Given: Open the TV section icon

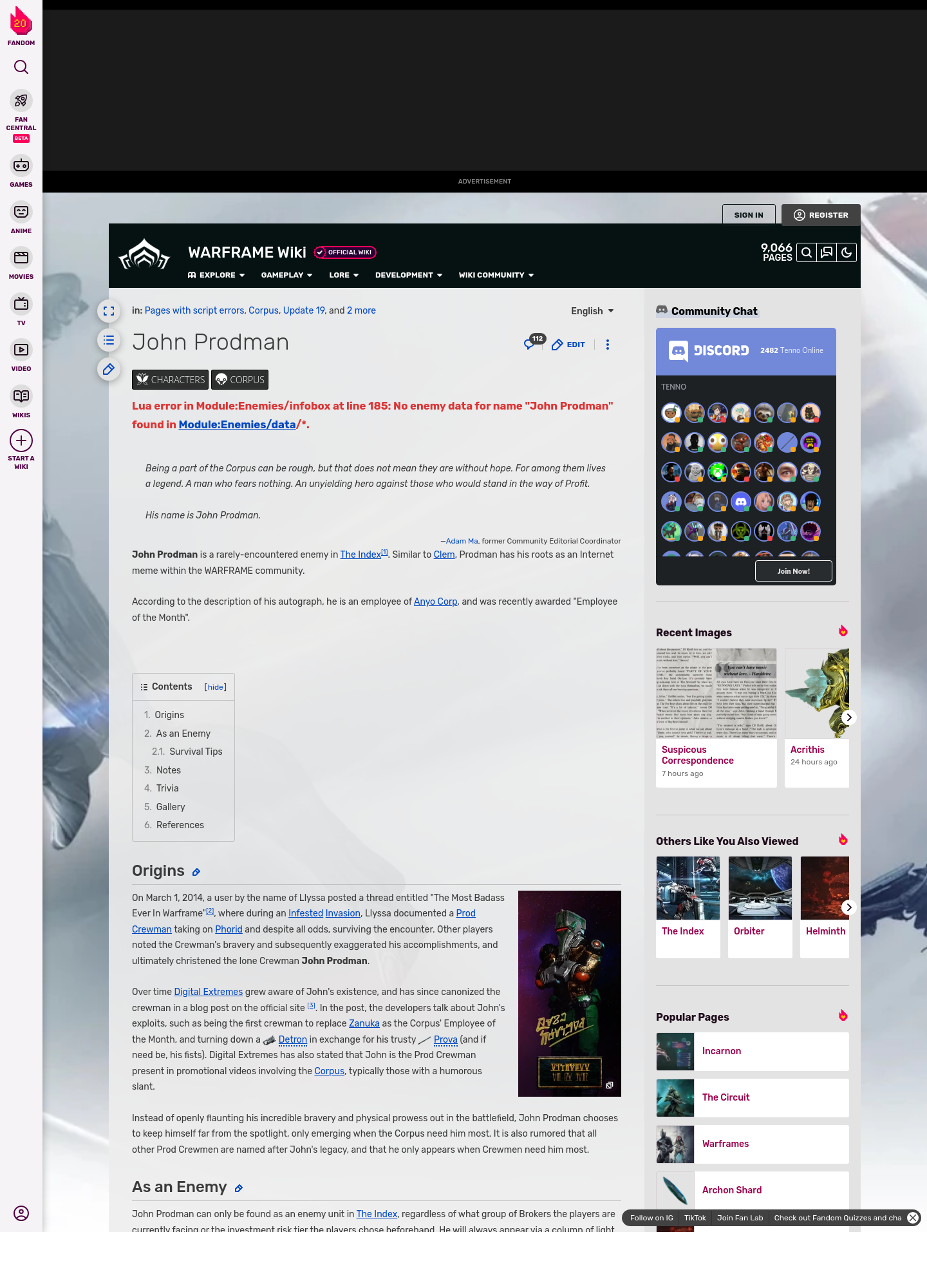Looking at the screenshot, I should (x=21, y=303).
